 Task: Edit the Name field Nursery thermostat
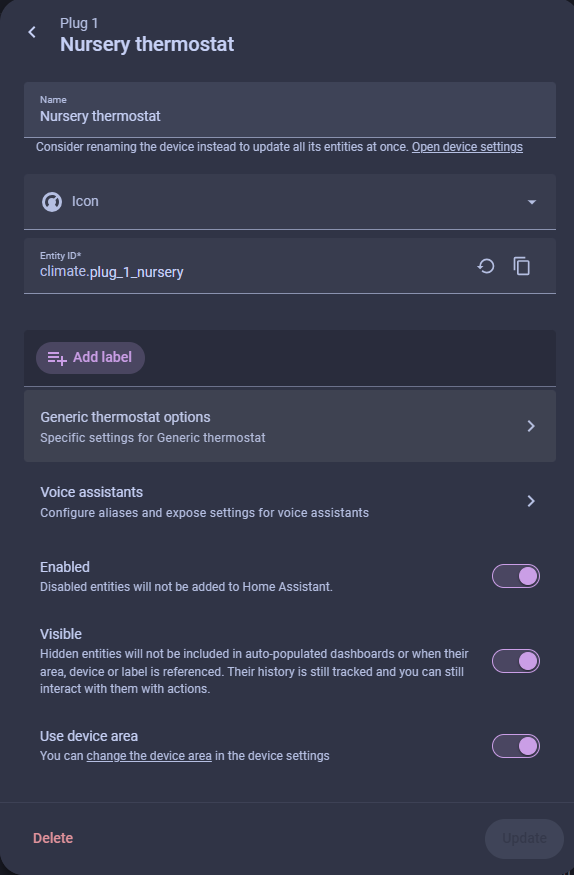point(290,110)
